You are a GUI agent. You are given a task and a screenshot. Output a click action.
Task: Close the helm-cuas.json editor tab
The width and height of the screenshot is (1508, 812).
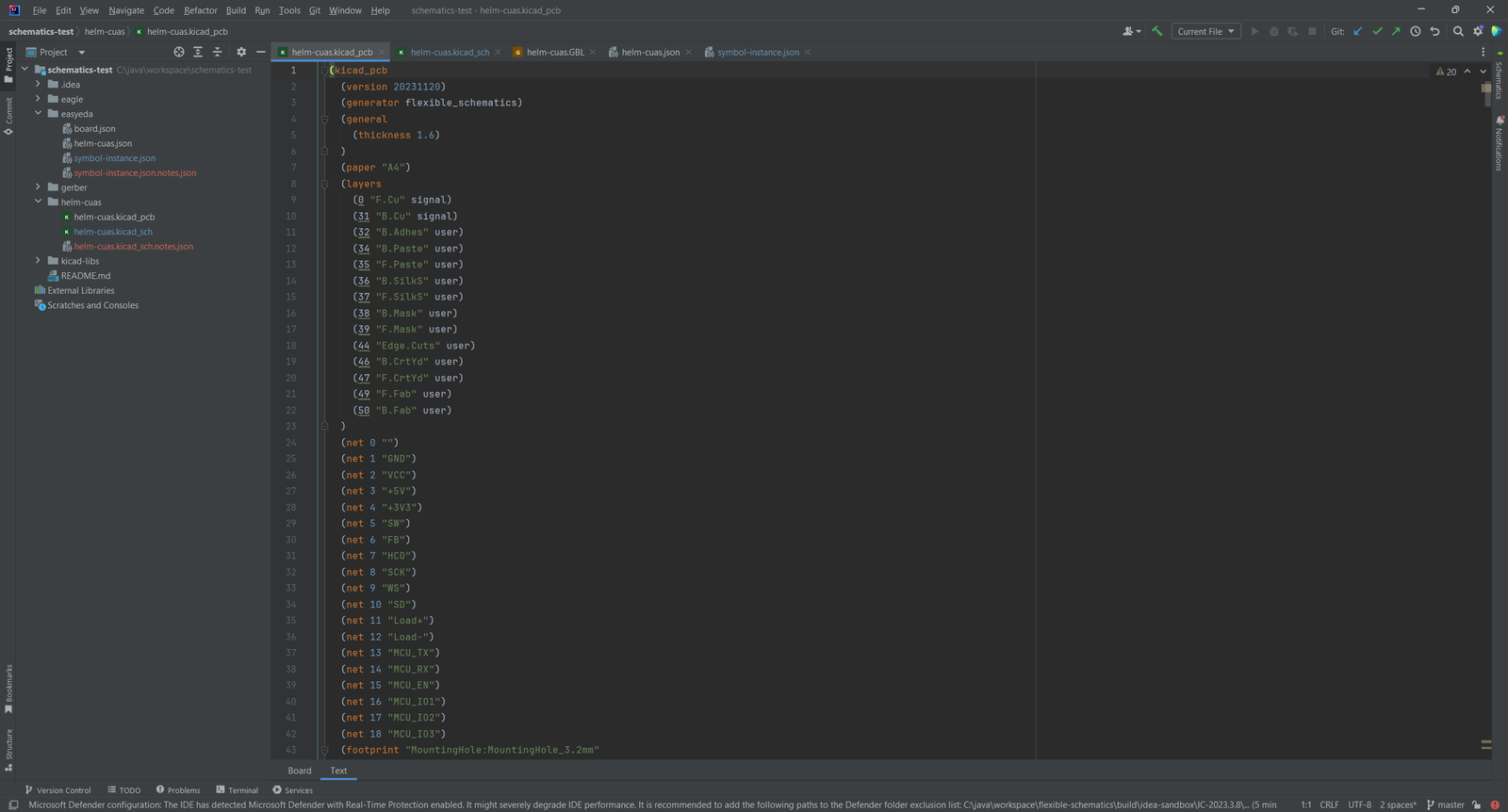(x=689, y=52)
